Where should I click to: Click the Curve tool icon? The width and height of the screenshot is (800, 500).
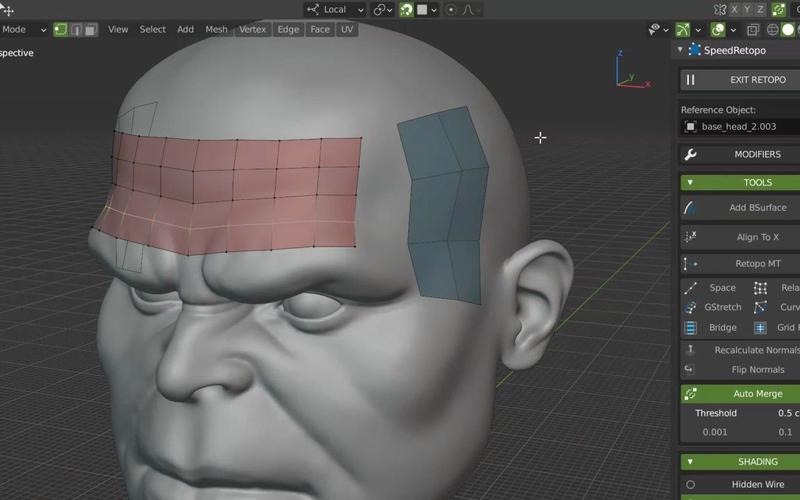click(760, 307)
